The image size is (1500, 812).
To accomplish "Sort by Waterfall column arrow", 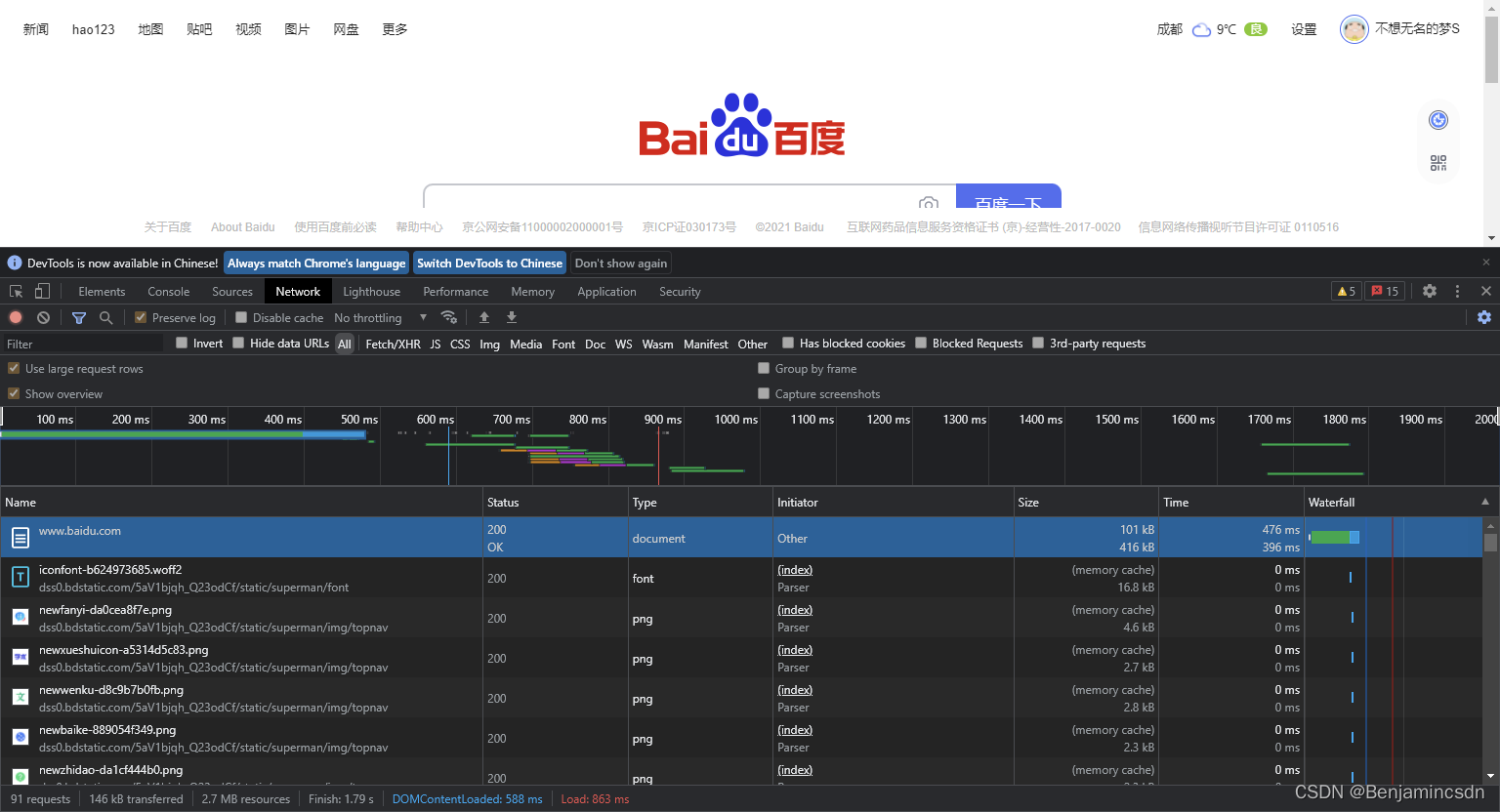I will click(x=1485, y=502).
